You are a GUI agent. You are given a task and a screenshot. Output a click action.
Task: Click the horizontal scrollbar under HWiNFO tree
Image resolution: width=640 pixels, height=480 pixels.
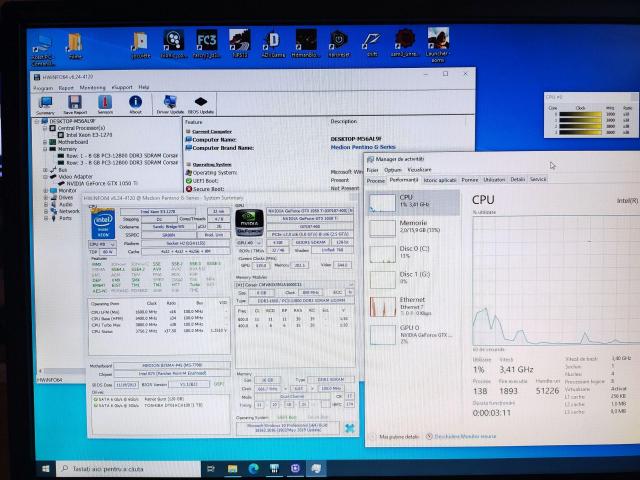pyautogui.click(x=61, y=371)
